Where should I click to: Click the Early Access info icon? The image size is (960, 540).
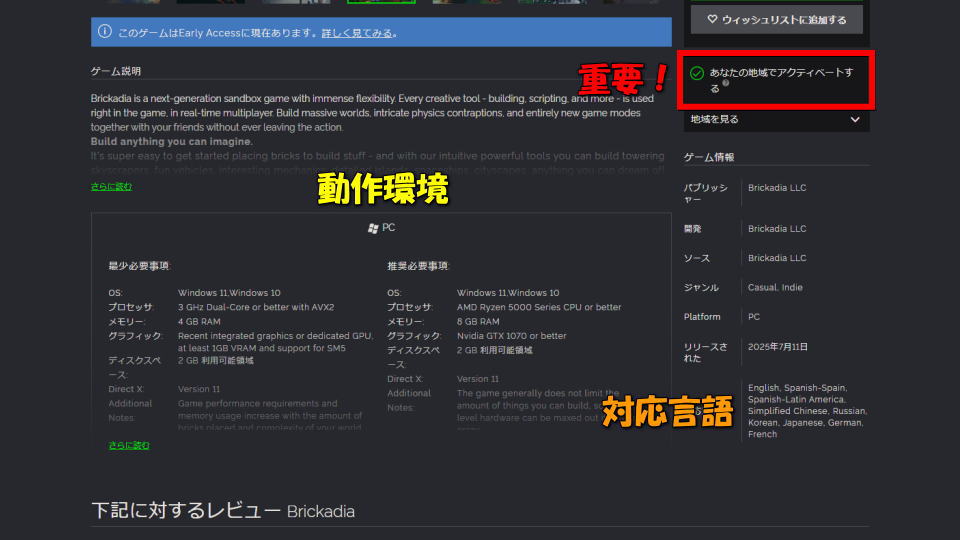coord(105,31)
